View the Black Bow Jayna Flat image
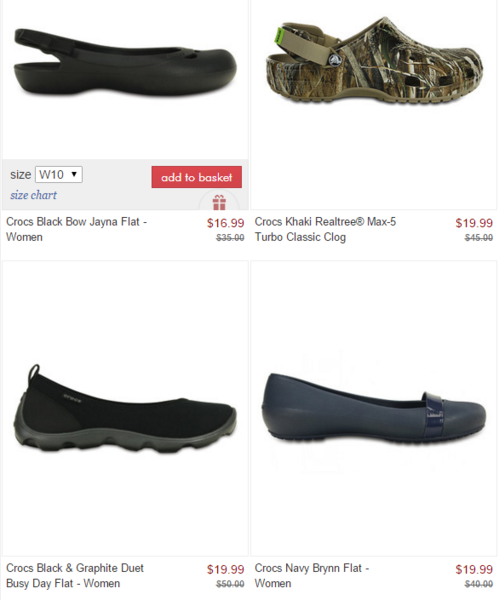Screen dimensions: 499x600 (125, 63)
